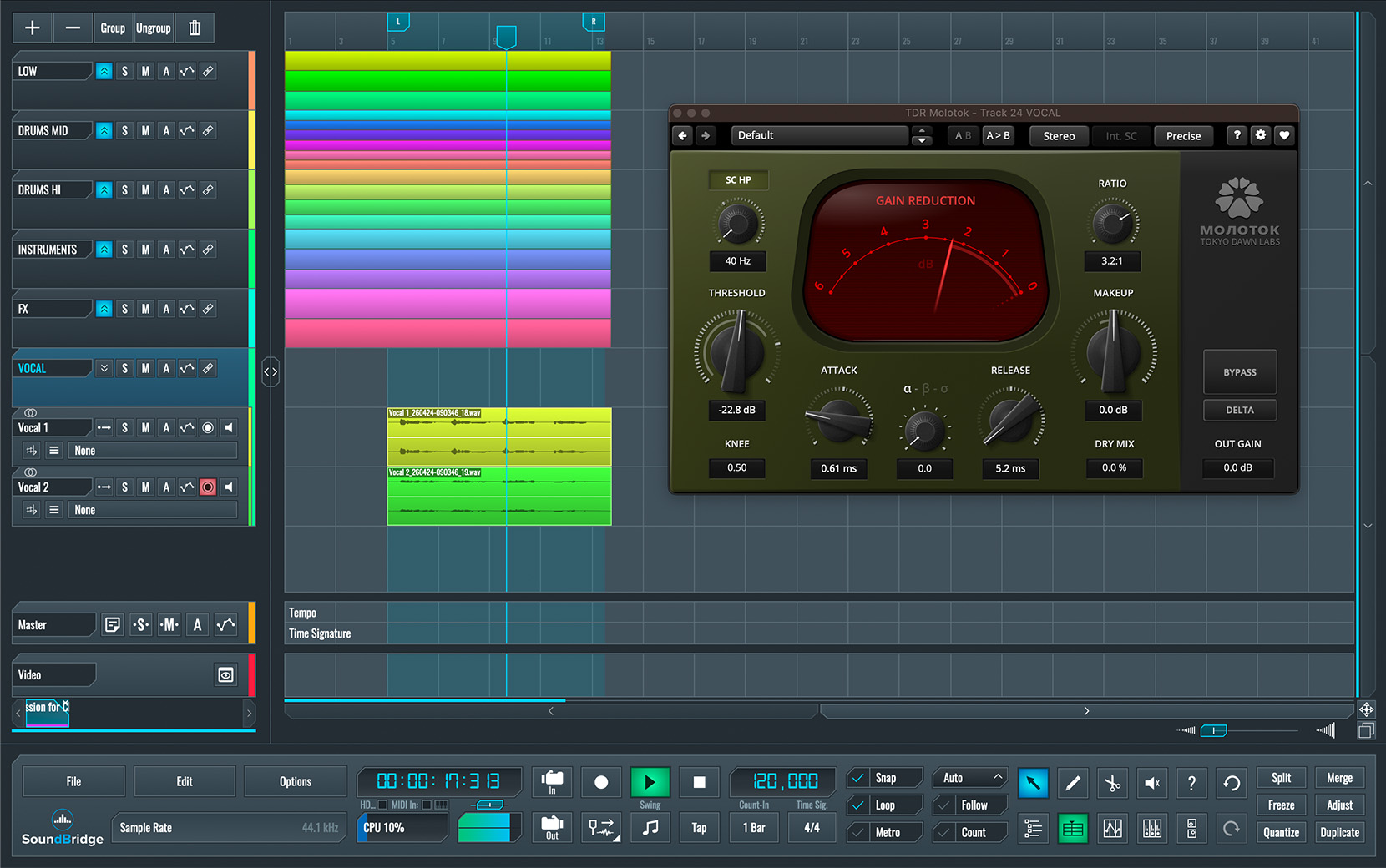
Task: Click the redo arrow icon
Action: 1232,829
